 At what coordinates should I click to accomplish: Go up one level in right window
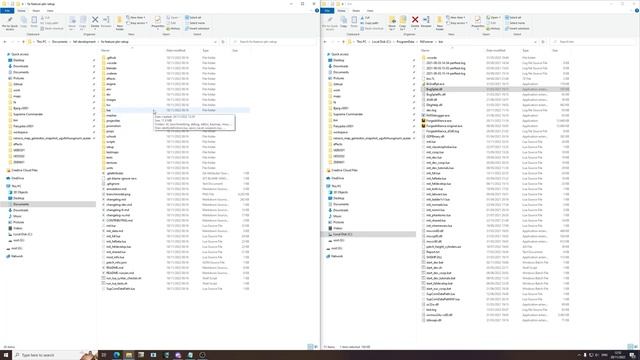click(343, 42)
